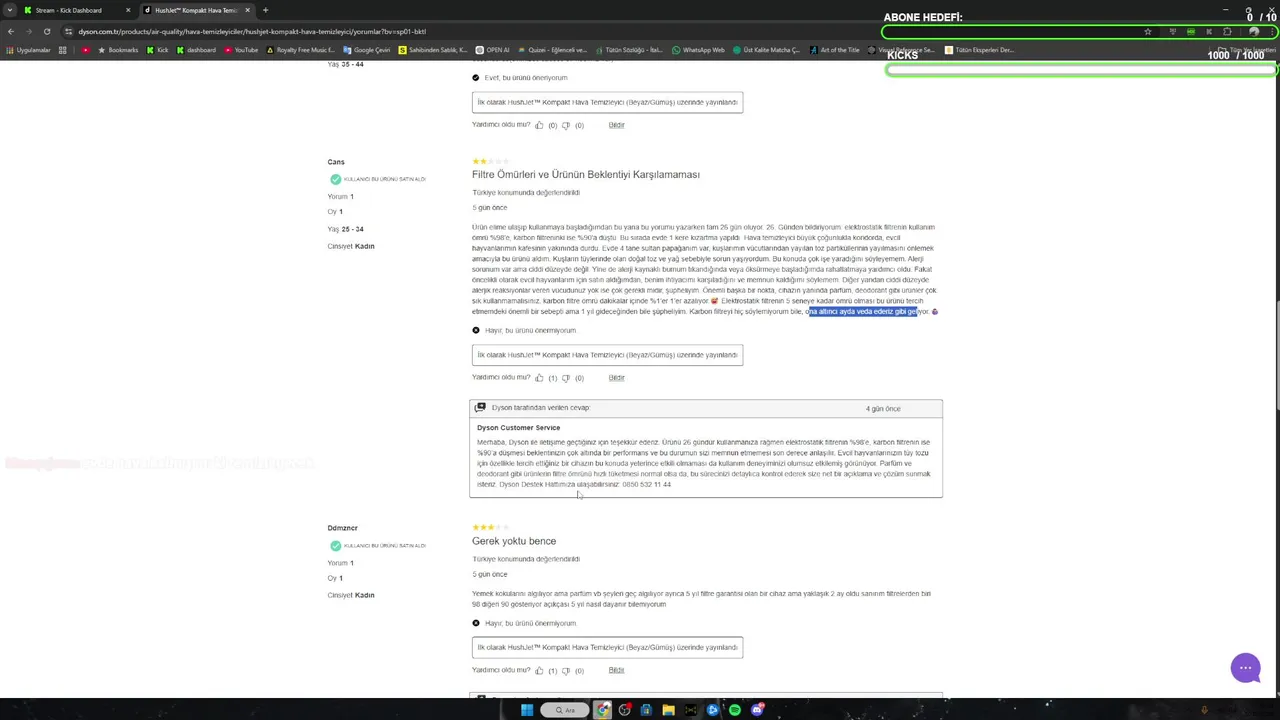Open Discord from the taskbar
Image resolution: width=1280 pixels, height=720 pixels.
pos(757,710)
